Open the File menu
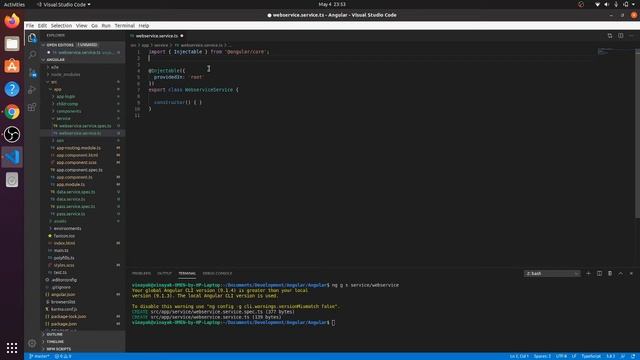This screenshot has width=640, height=360. click(30, 25)
